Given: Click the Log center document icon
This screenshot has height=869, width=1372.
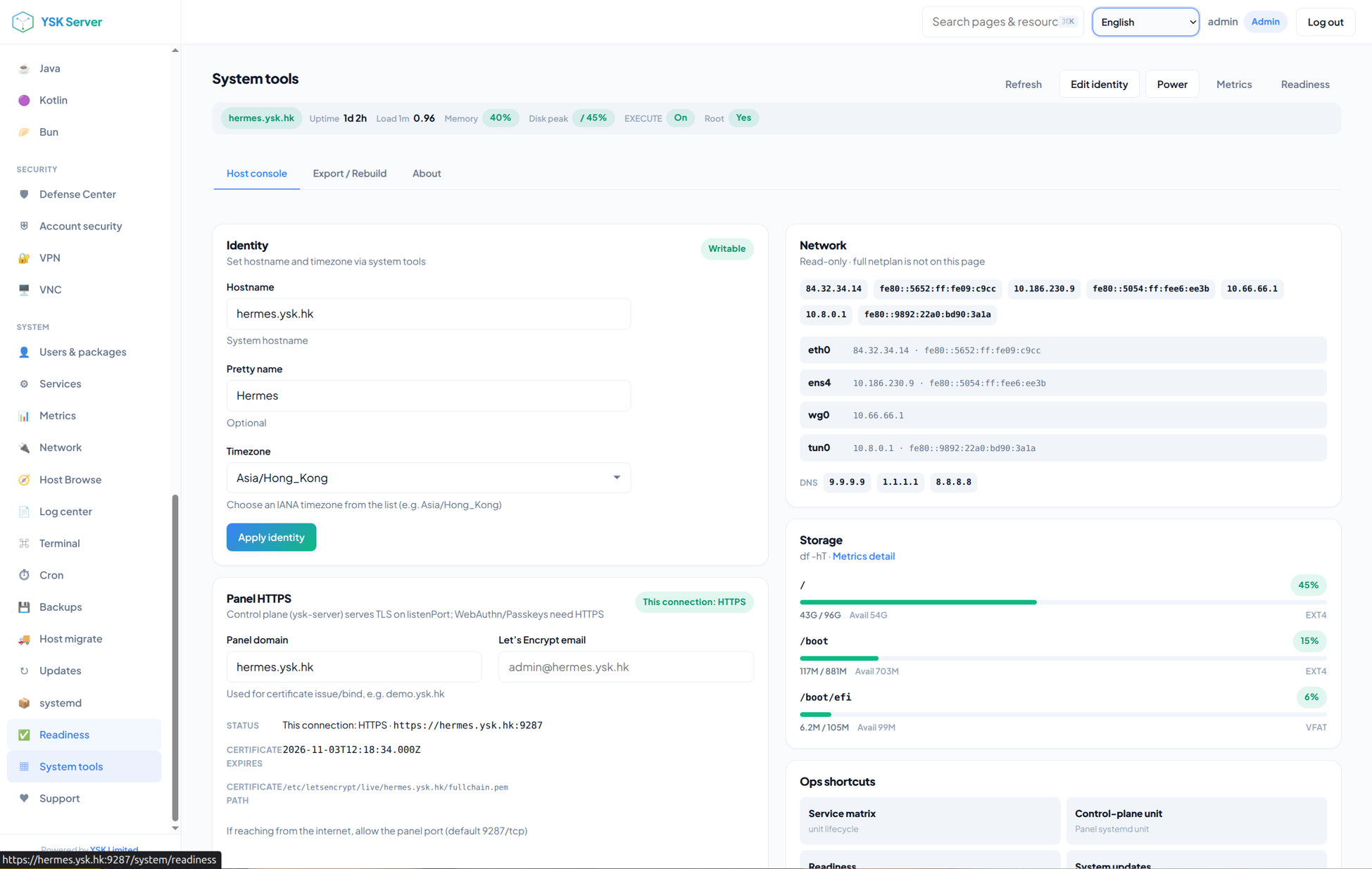Looking at the screenshot, I should pos(24,512).
